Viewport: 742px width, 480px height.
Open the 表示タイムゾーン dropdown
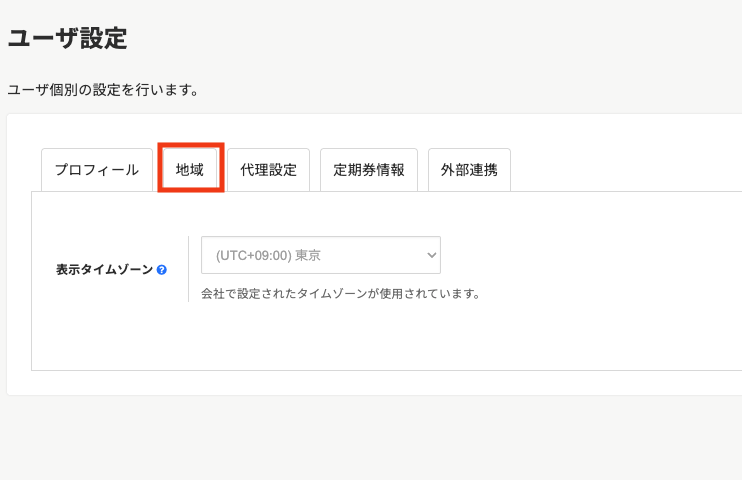(320, 255)
